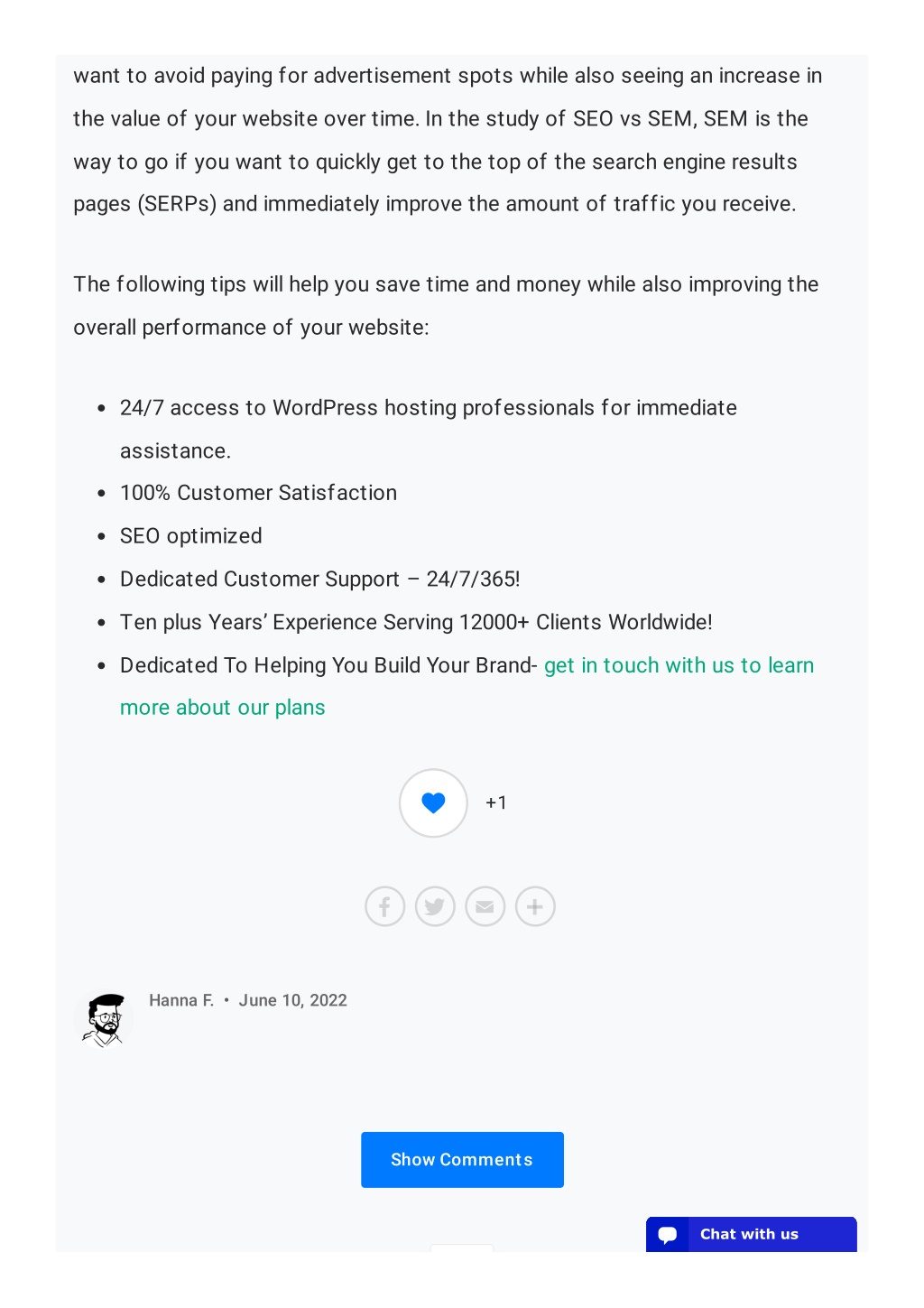
Task: Click the Dedicated Customer Support bullet text
Action: coord(320,579)
